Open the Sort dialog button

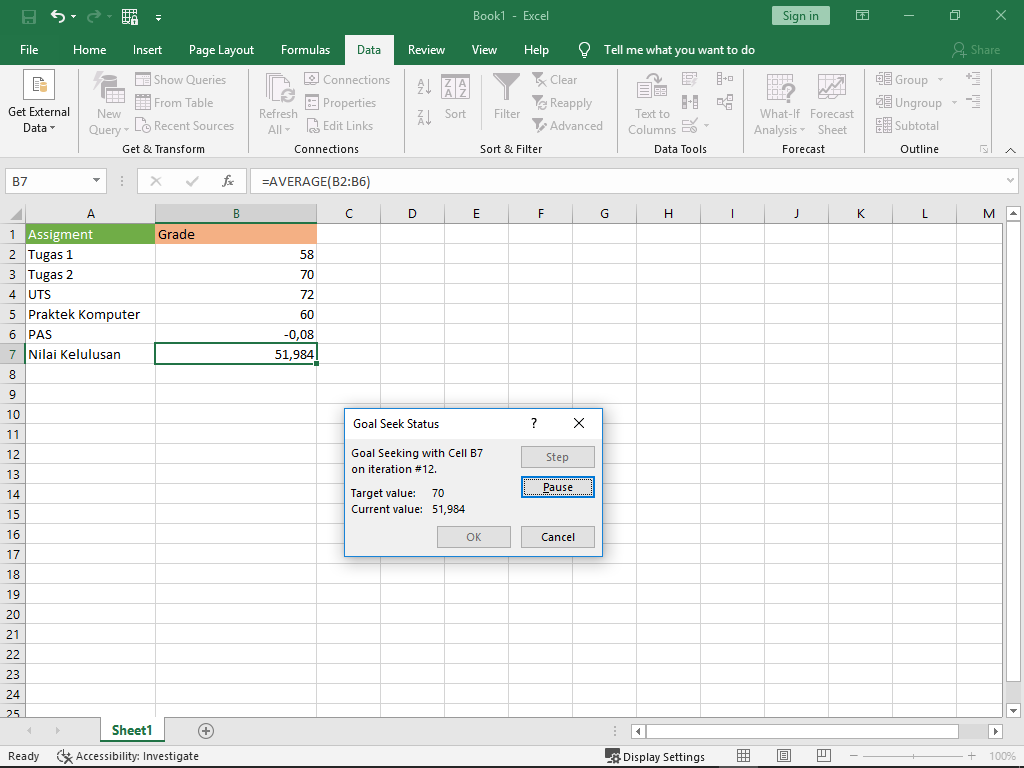tap(455, 98)
